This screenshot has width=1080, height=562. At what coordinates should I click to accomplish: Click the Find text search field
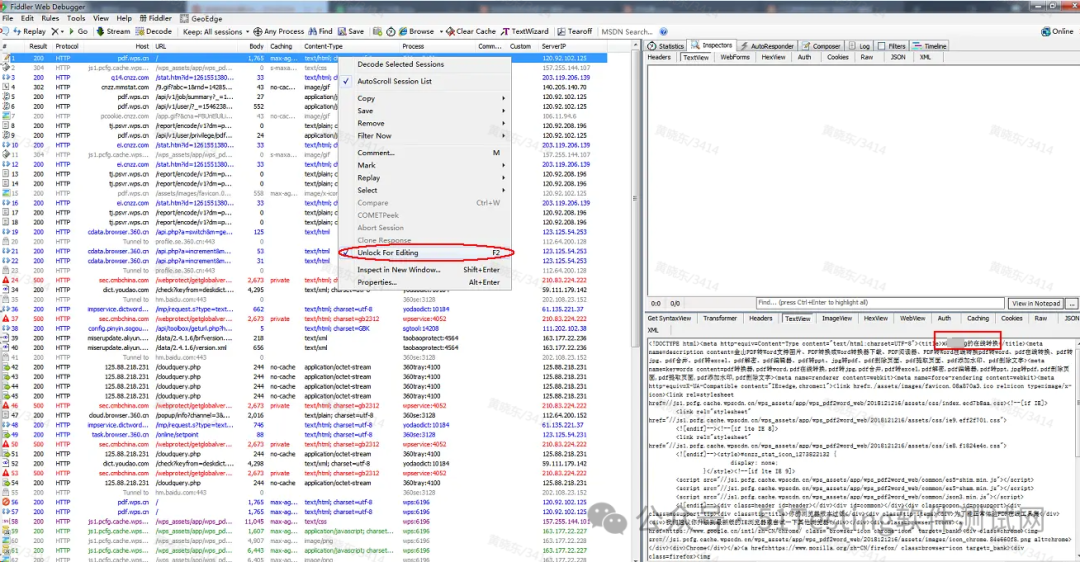coord(880,303)
